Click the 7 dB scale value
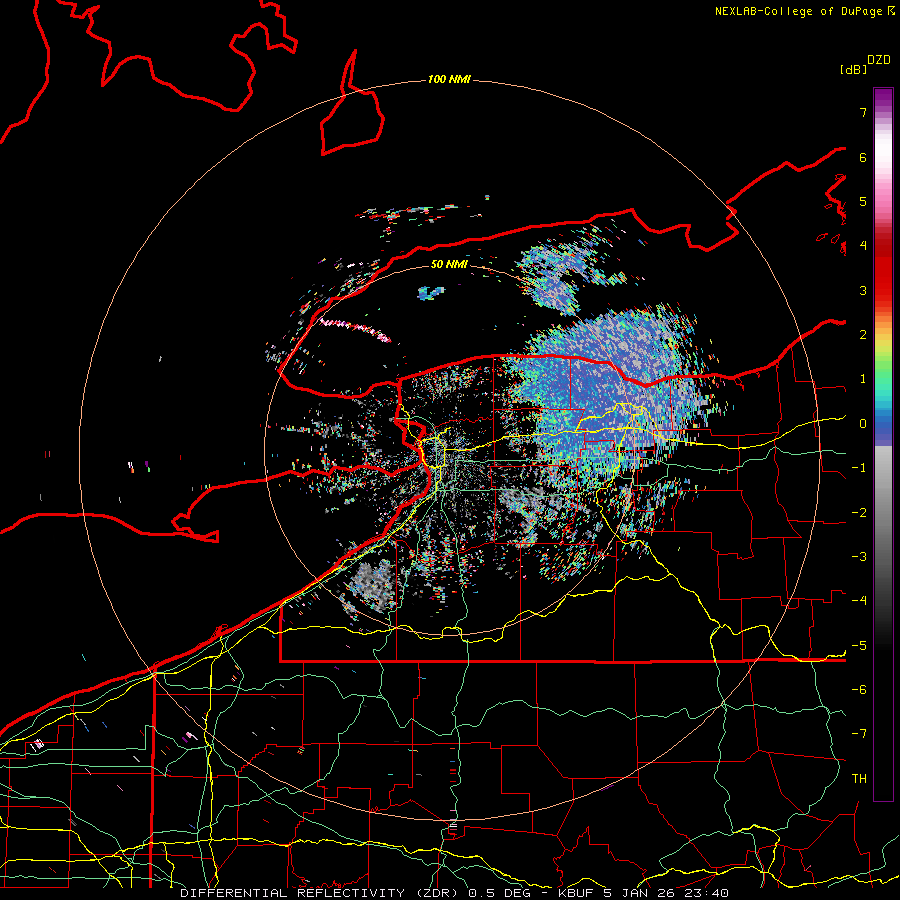This screenshot has width=900, height=900. (x=863, y=112)
